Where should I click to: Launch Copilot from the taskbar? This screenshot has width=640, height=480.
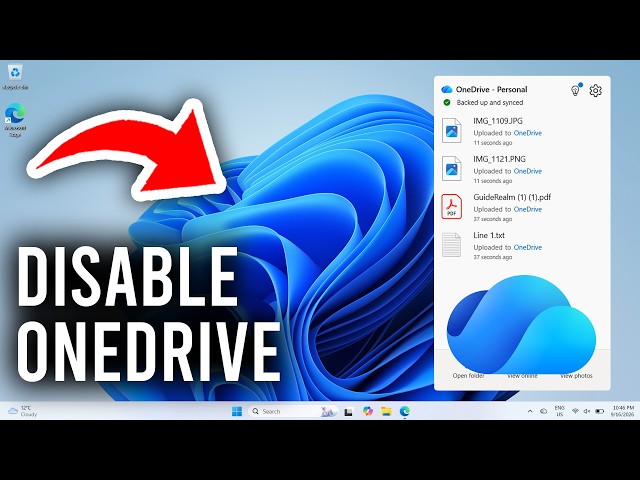368,411
